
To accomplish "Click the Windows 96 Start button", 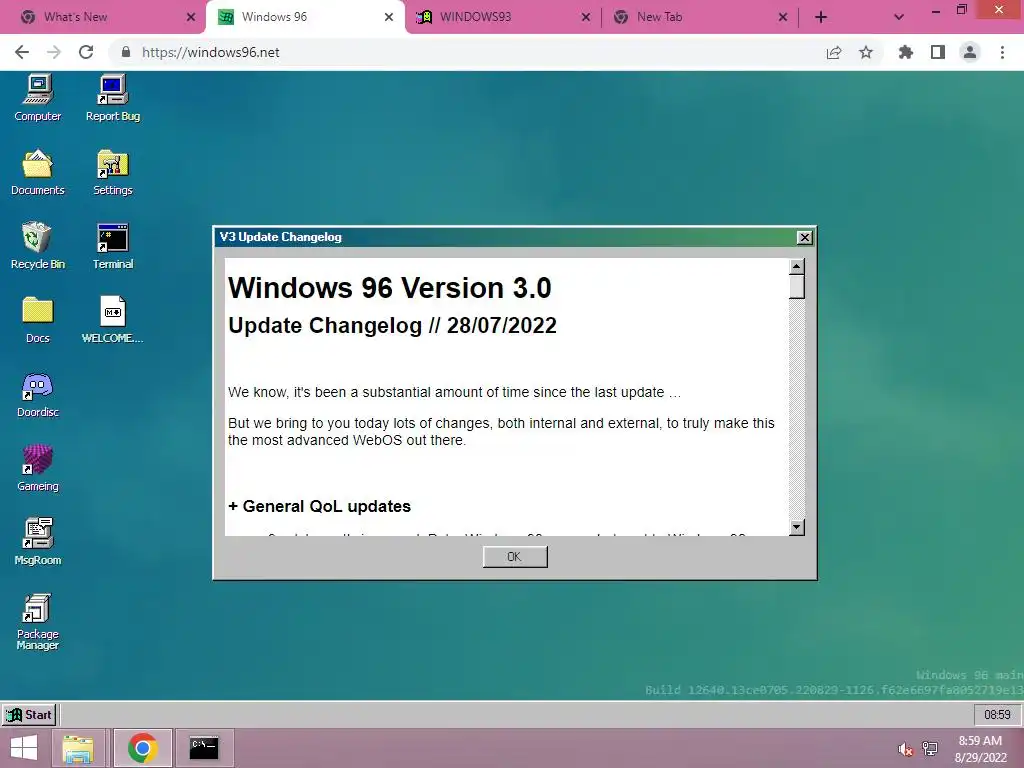I will tap(29, 714).
